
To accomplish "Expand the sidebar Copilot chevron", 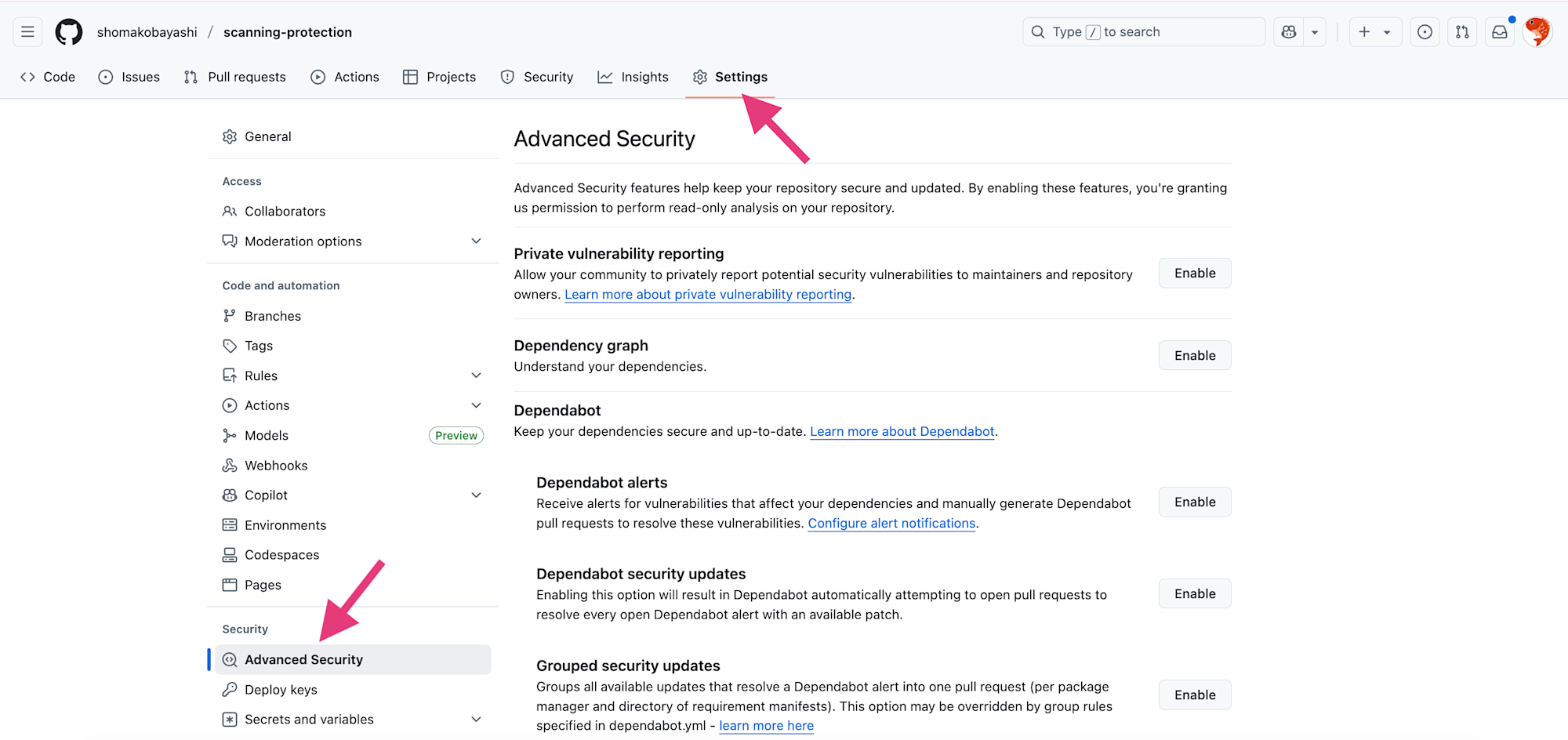I will (476, 495).
